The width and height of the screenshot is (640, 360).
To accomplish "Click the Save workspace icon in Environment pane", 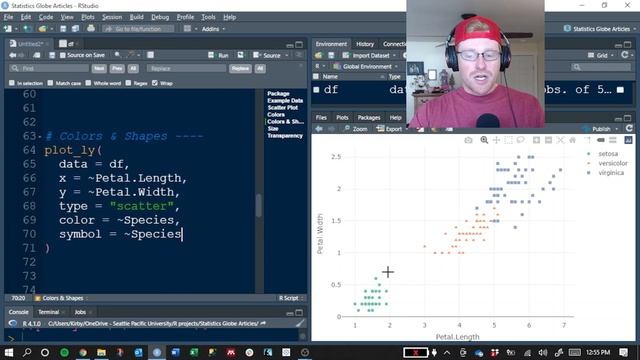I will pos(331,55).
